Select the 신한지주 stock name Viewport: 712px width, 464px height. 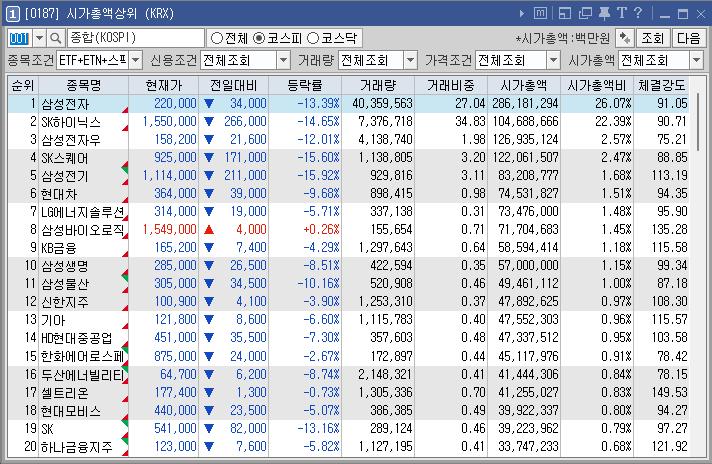point(64,302)
